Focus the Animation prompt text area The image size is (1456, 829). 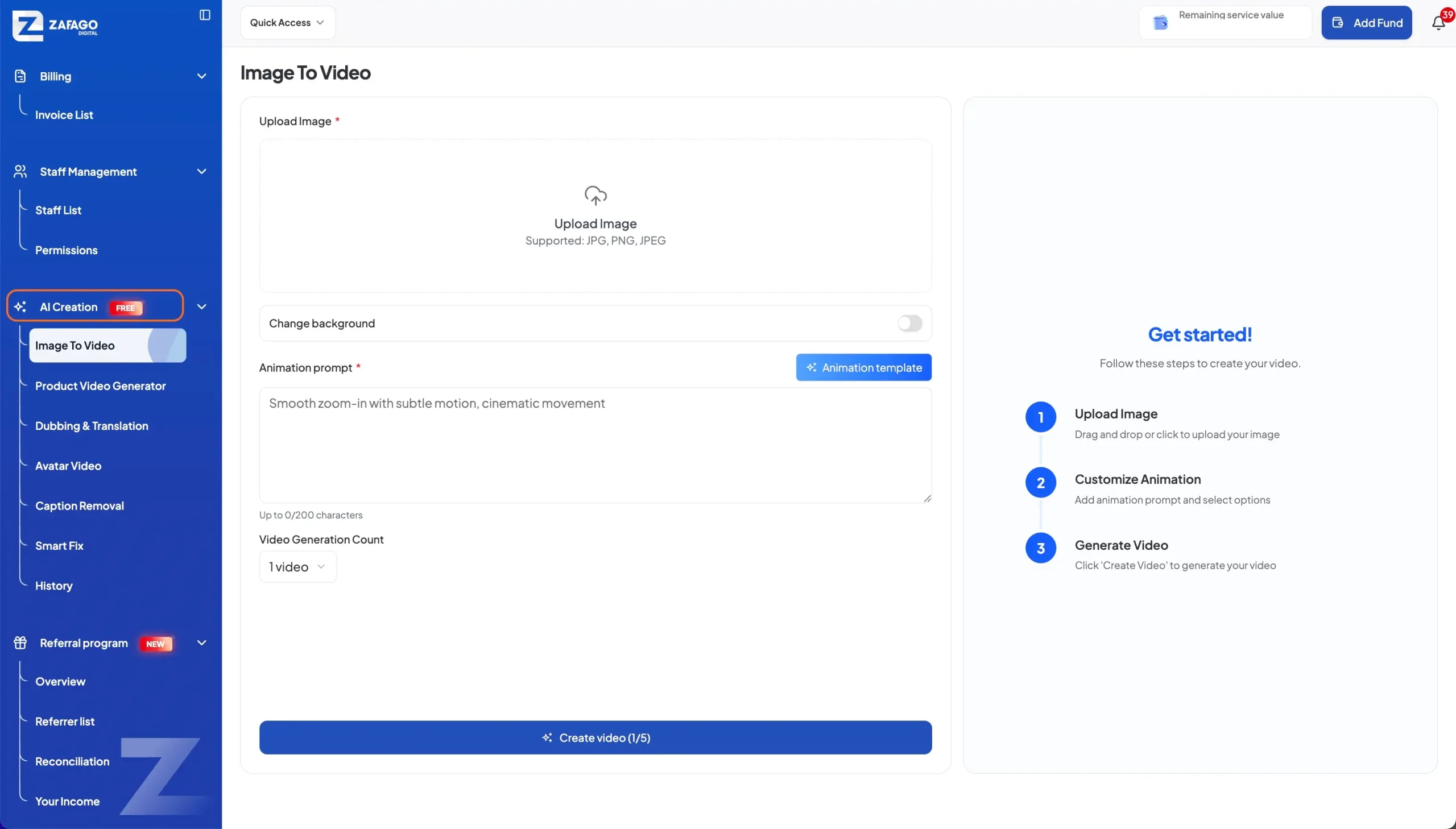595,445
